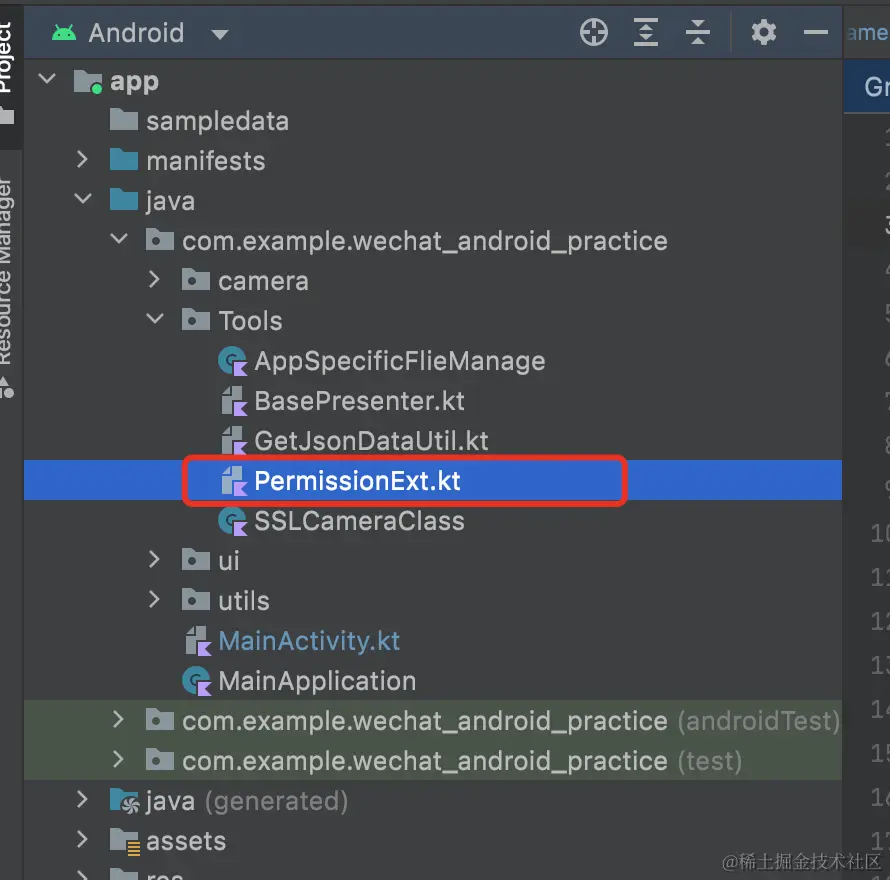890x880 pixels.
Task: Collapse the java folder
Action: 83,198
